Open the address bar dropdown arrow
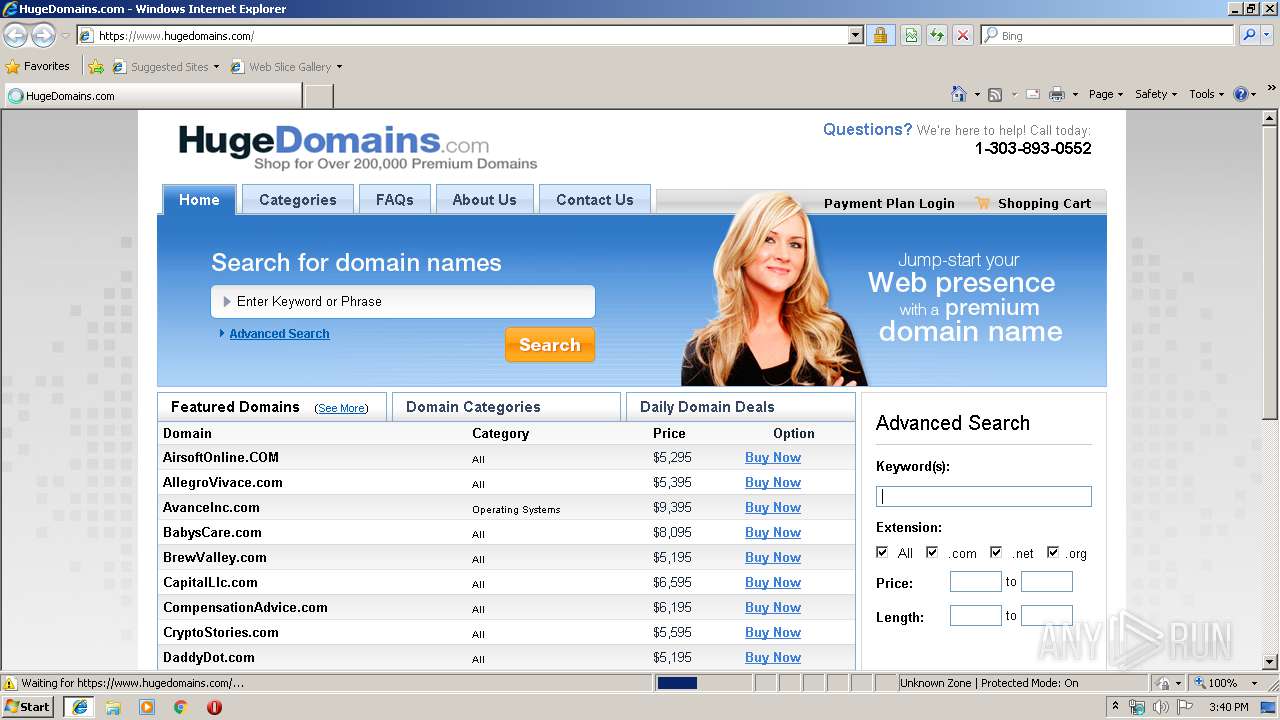This screenshot has width=1280, height=720. pyautogui.click(x=855, y=35)
